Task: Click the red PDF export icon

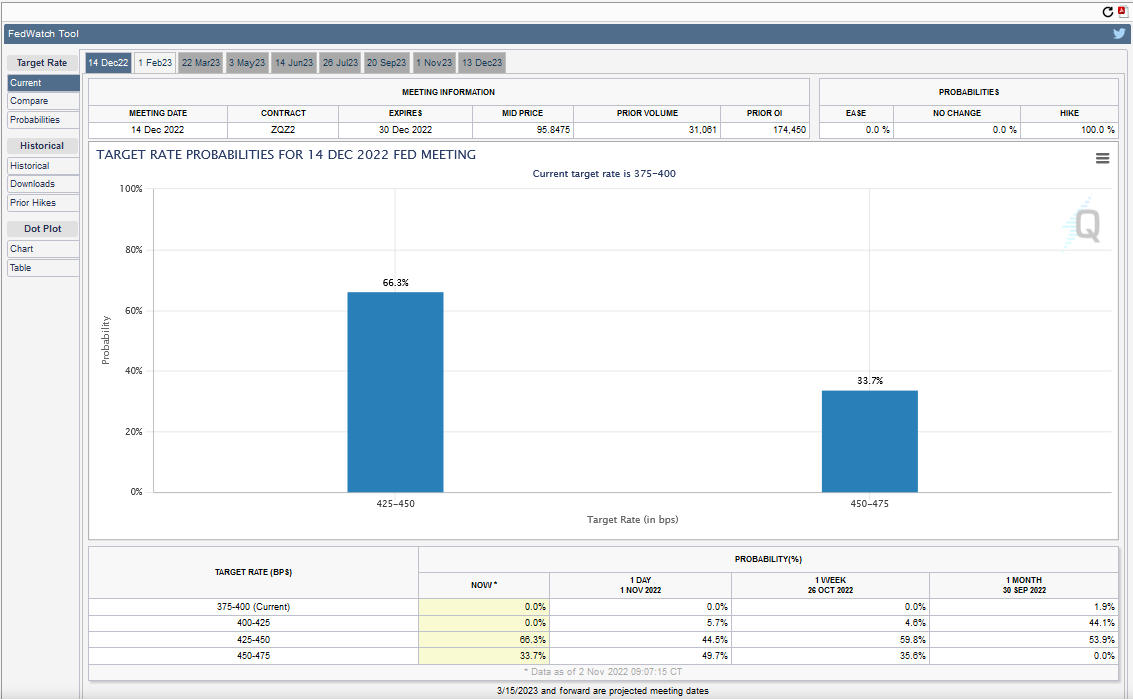Action: [x=1122, y=12]
